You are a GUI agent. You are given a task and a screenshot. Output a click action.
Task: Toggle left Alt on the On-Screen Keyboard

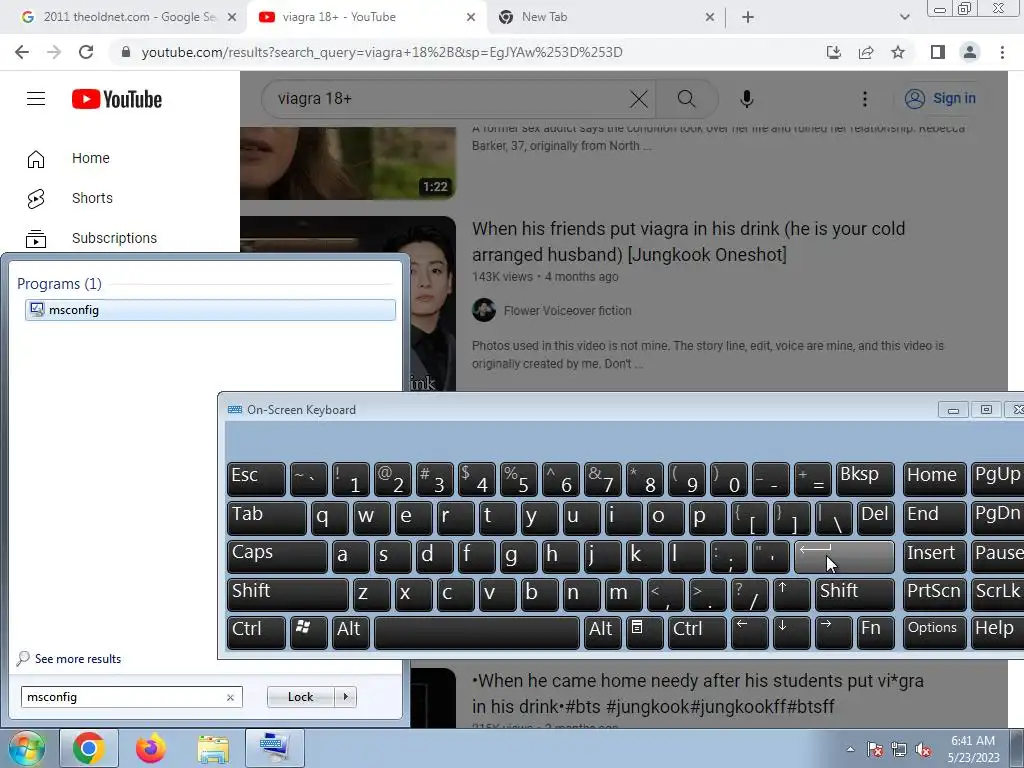point(350,632)
